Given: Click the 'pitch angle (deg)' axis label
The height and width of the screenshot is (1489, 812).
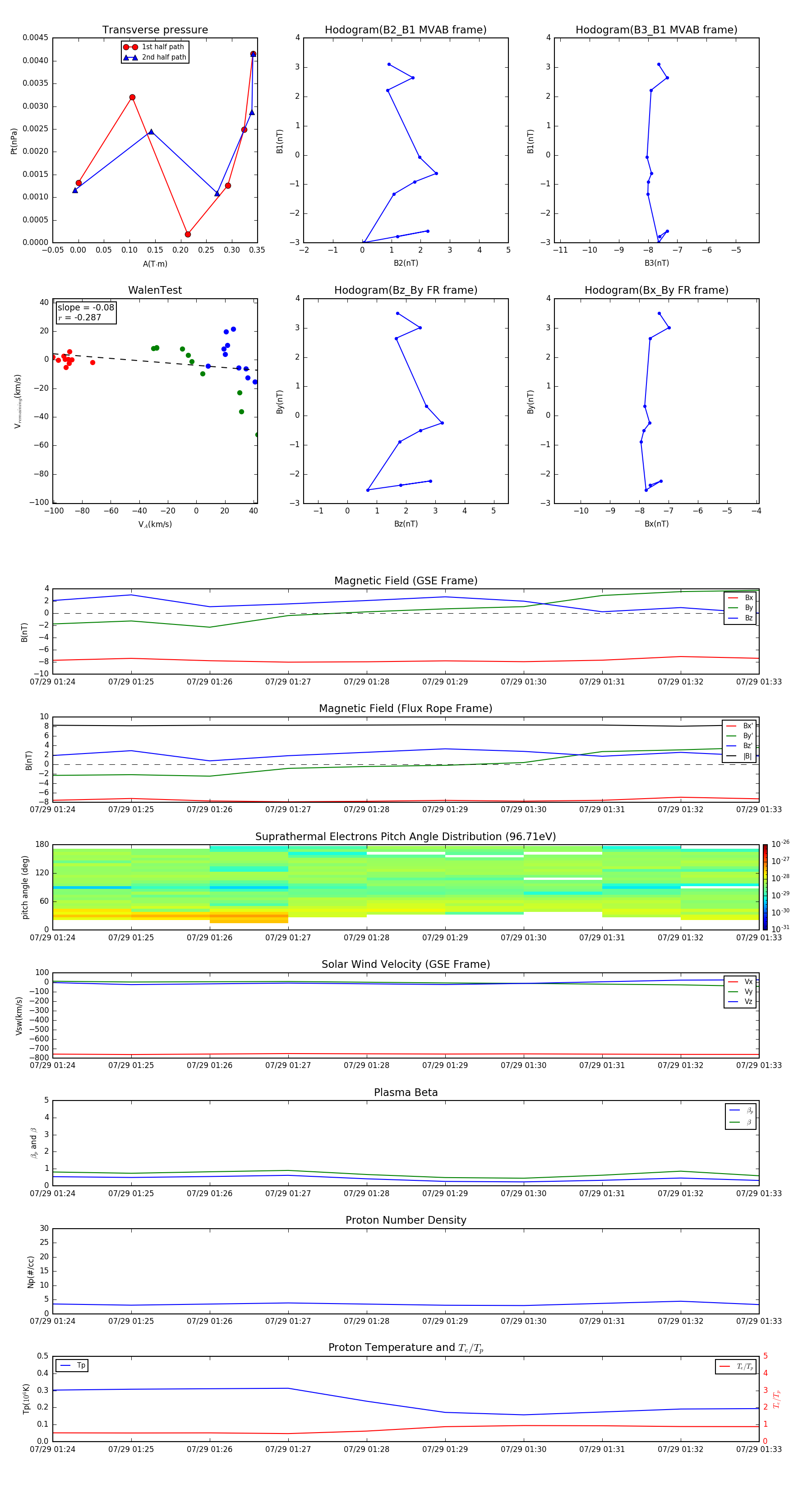Looking at the screenshot, I should [25, 887].
